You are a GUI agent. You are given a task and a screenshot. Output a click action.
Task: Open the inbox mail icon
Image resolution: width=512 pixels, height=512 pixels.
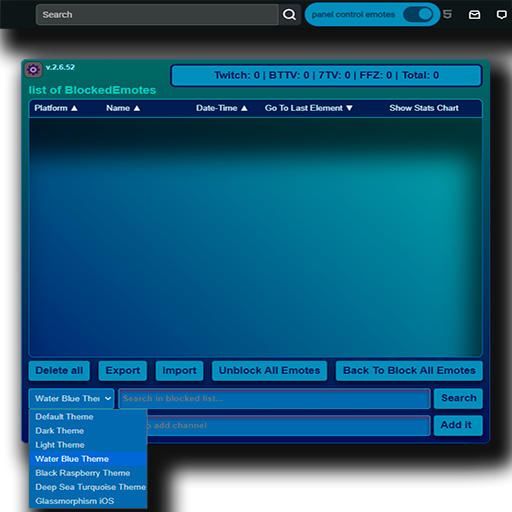[474, 15]
